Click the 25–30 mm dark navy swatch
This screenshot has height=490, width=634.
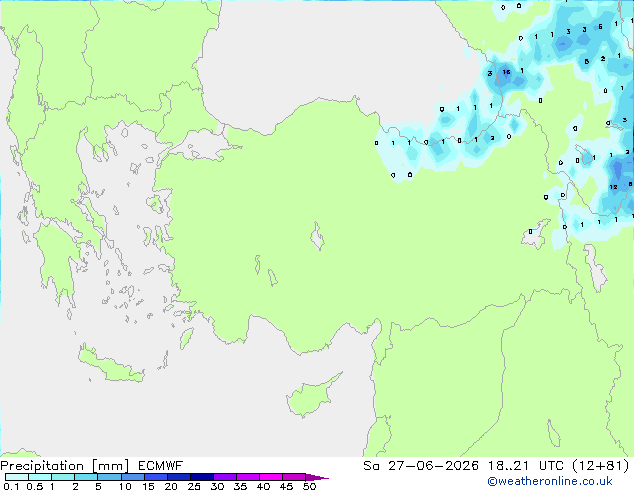pos(201,477)
